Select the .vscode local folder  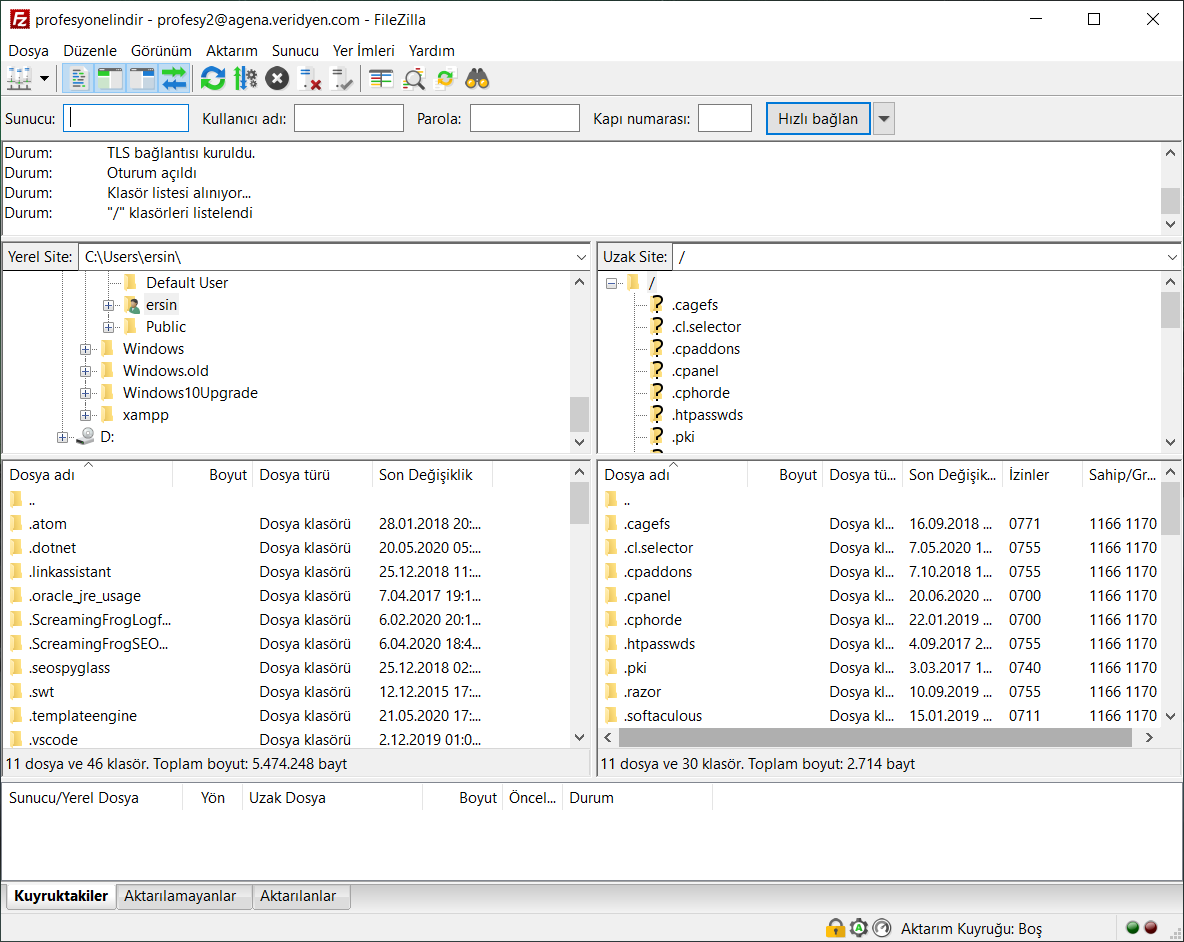53,740
